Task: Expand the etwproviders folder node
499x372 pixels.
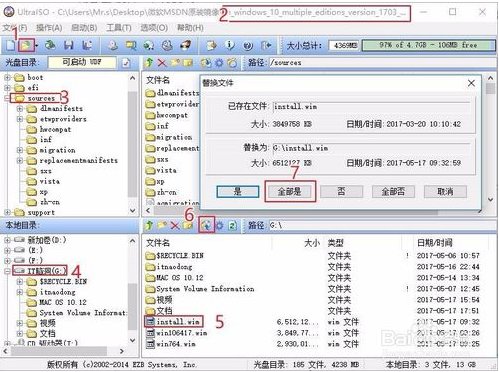Action: click(20, 119)
